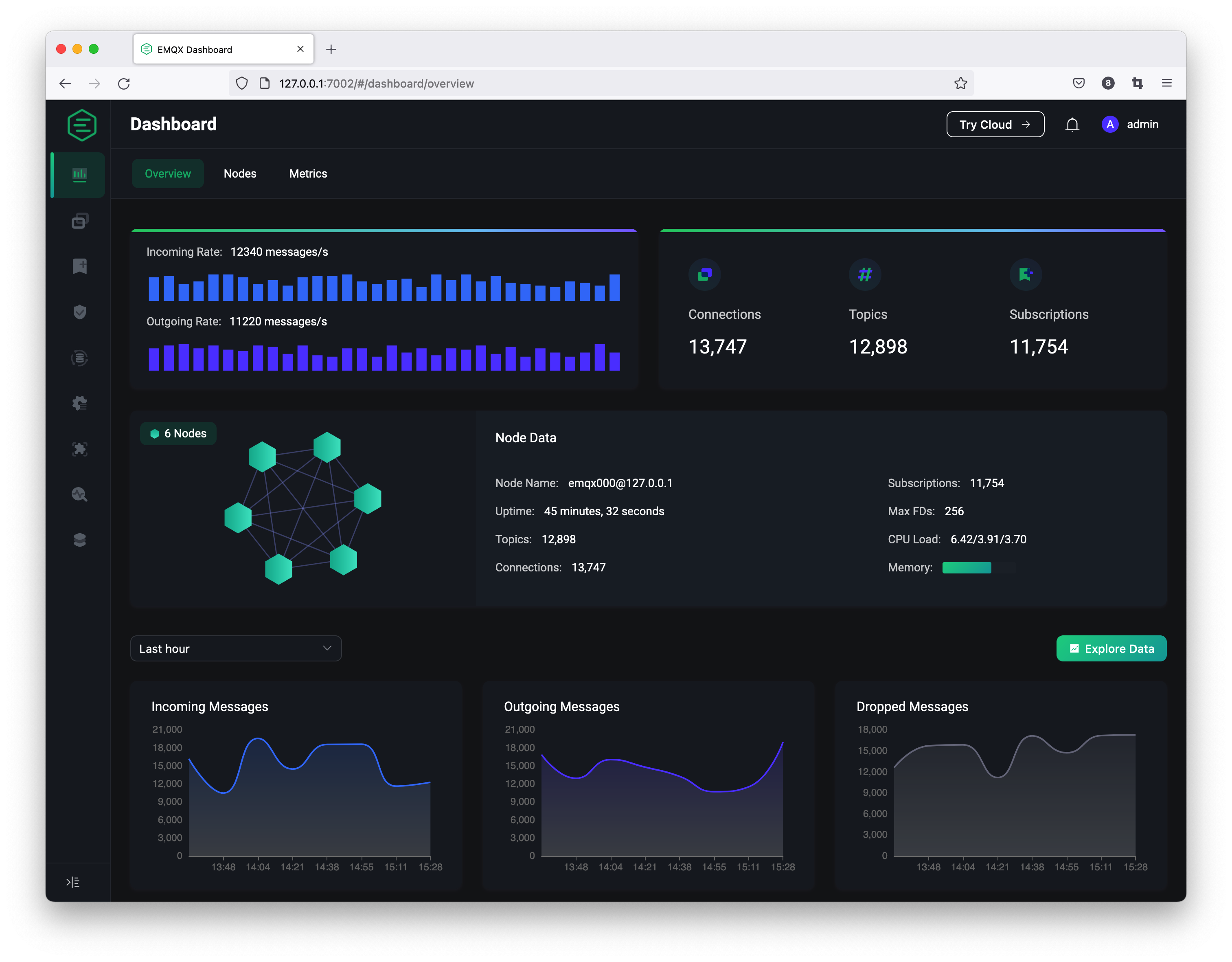Switch to the Metrics tab
This screenshot has width=1232, height=962.
[x=308, y=174]
